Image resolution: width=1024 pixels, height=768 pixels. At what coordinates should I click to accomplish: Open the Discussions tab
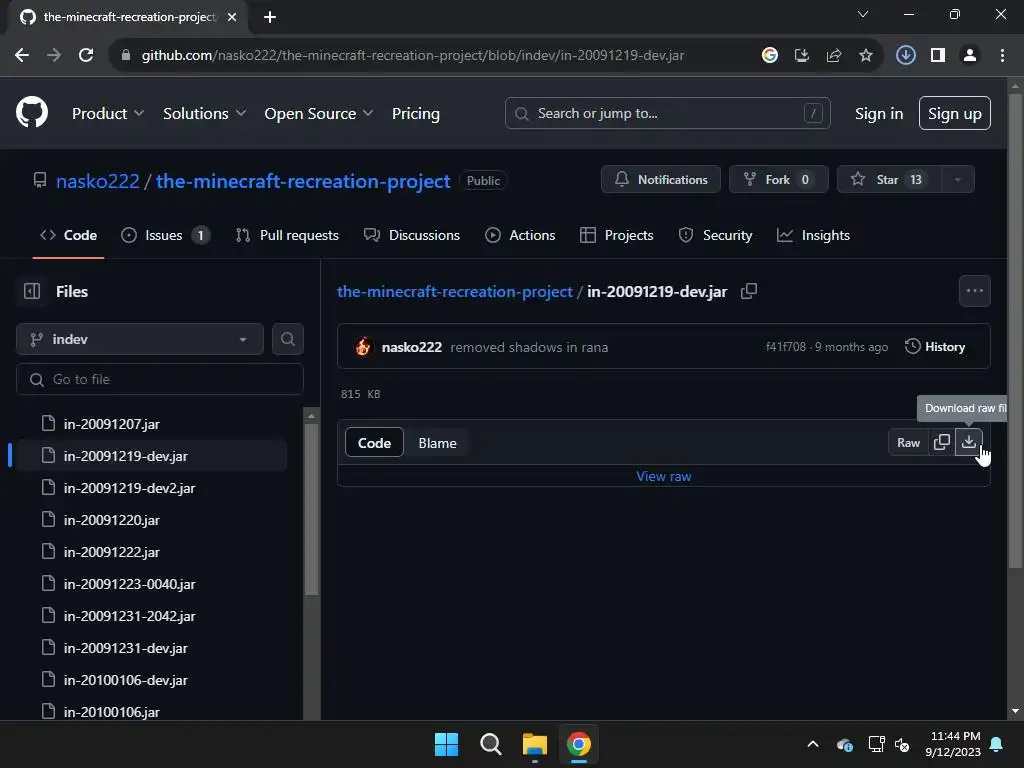point(412,235)
